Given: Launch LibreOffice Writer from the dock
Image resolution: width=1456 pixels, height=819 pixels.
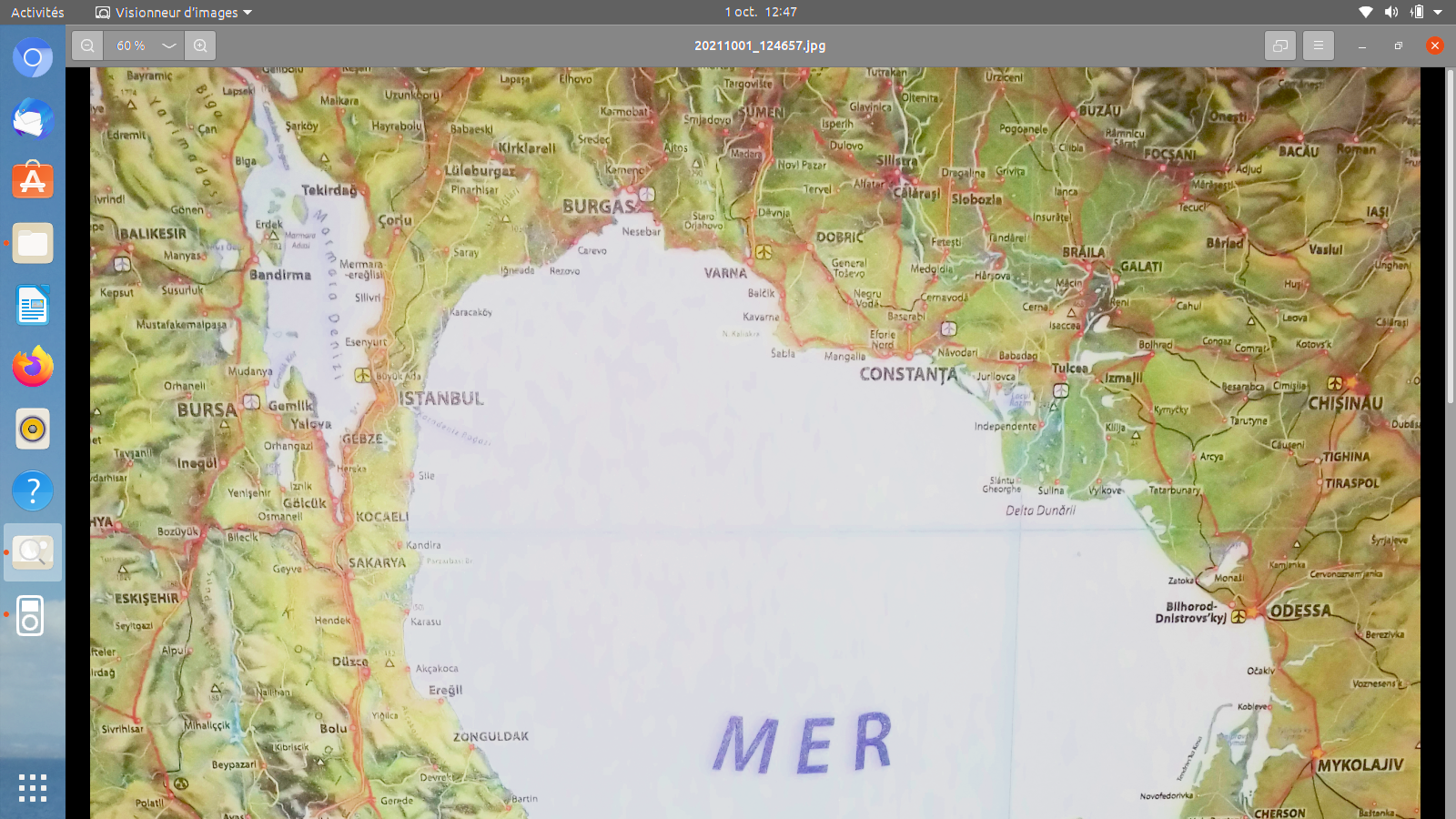Looking at the screenshot, I should [33, 305].
